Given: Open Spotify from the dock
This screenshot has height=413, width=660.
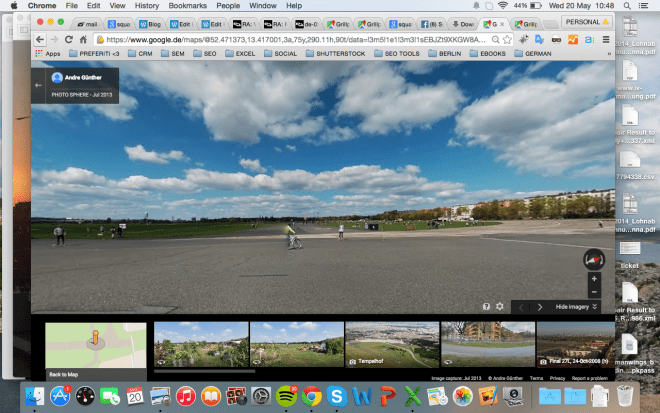Looking at the screenshot, I should click(x=286, y=396).
